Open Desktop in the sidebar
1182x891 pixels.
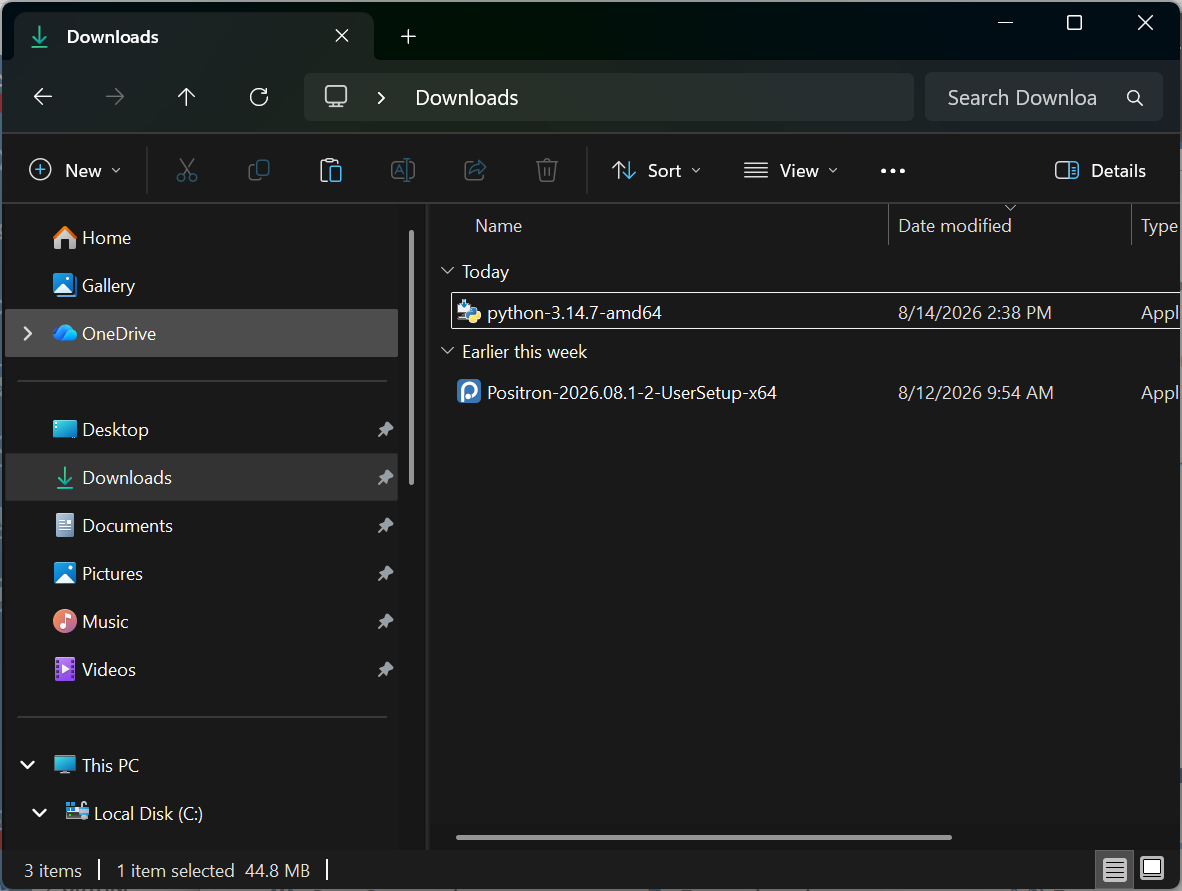point(201,429)
